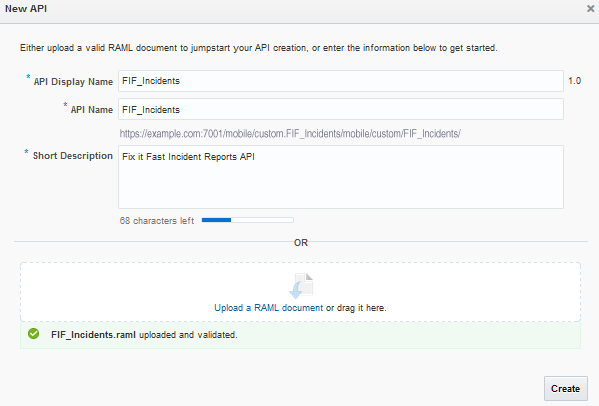Screen dimensions: 599x406
Task: Click the 'uploaded and validated' status text
Action: point(188,335)
